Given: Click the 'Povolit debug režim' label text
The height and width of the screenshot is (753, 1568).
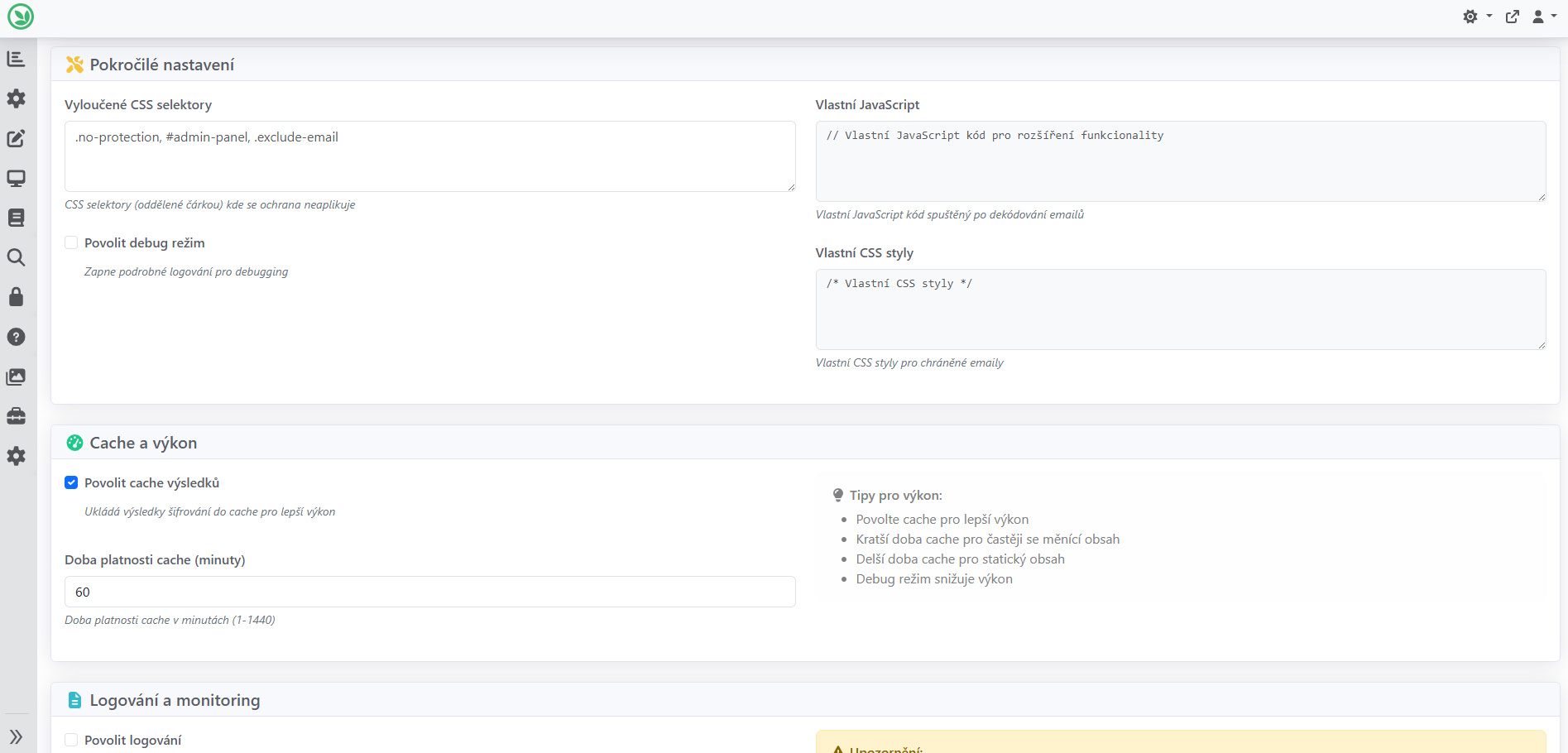Looking at the screenshot, I should click(x=145, y=242).
